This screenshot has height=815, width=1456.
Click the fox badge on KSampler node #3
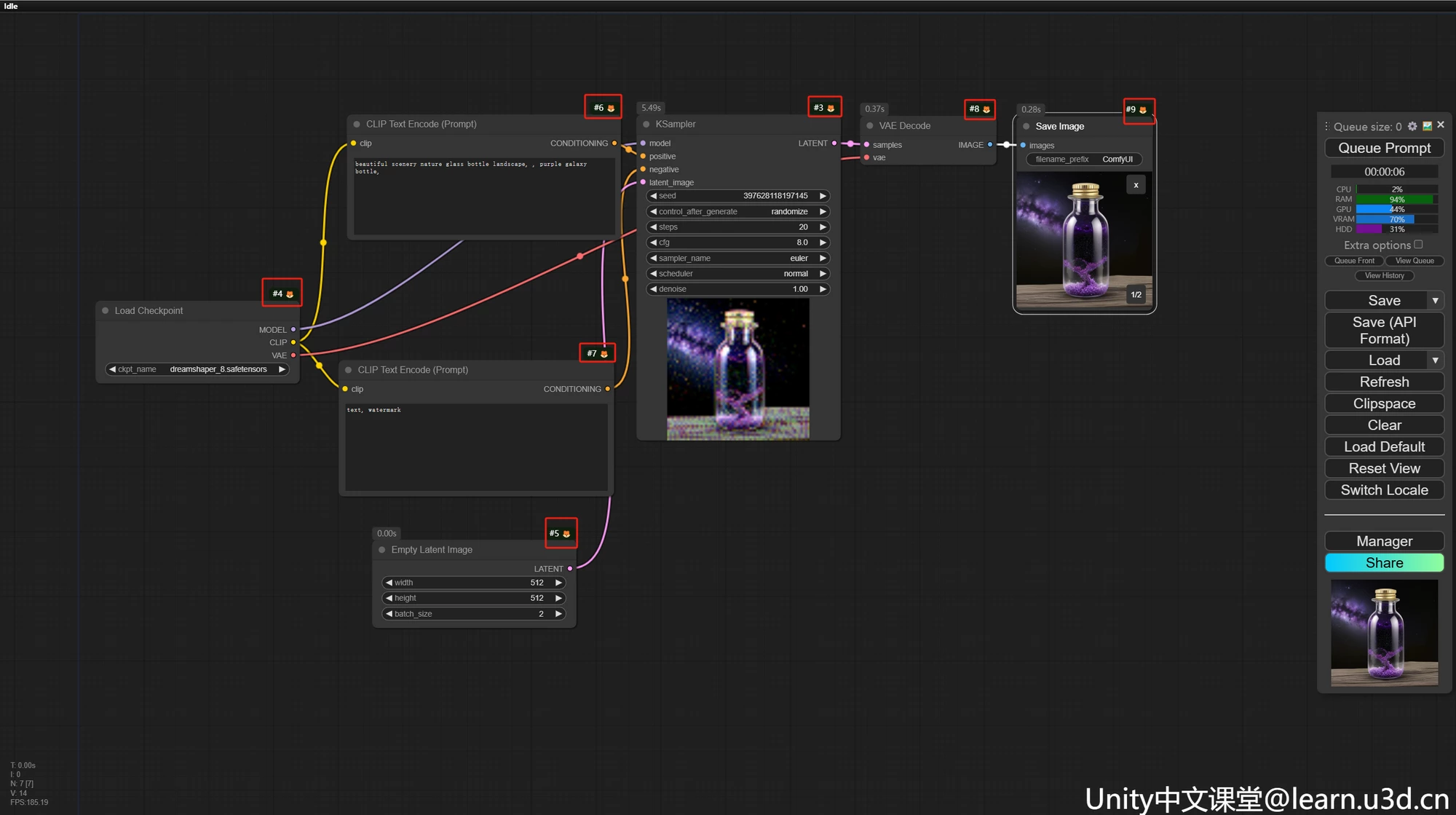point(831,109)
